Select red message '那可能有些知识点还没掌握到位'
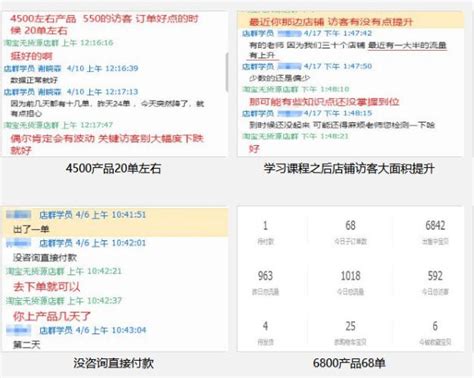This screenshot has height=378, width=474. (x=324, y=102)
